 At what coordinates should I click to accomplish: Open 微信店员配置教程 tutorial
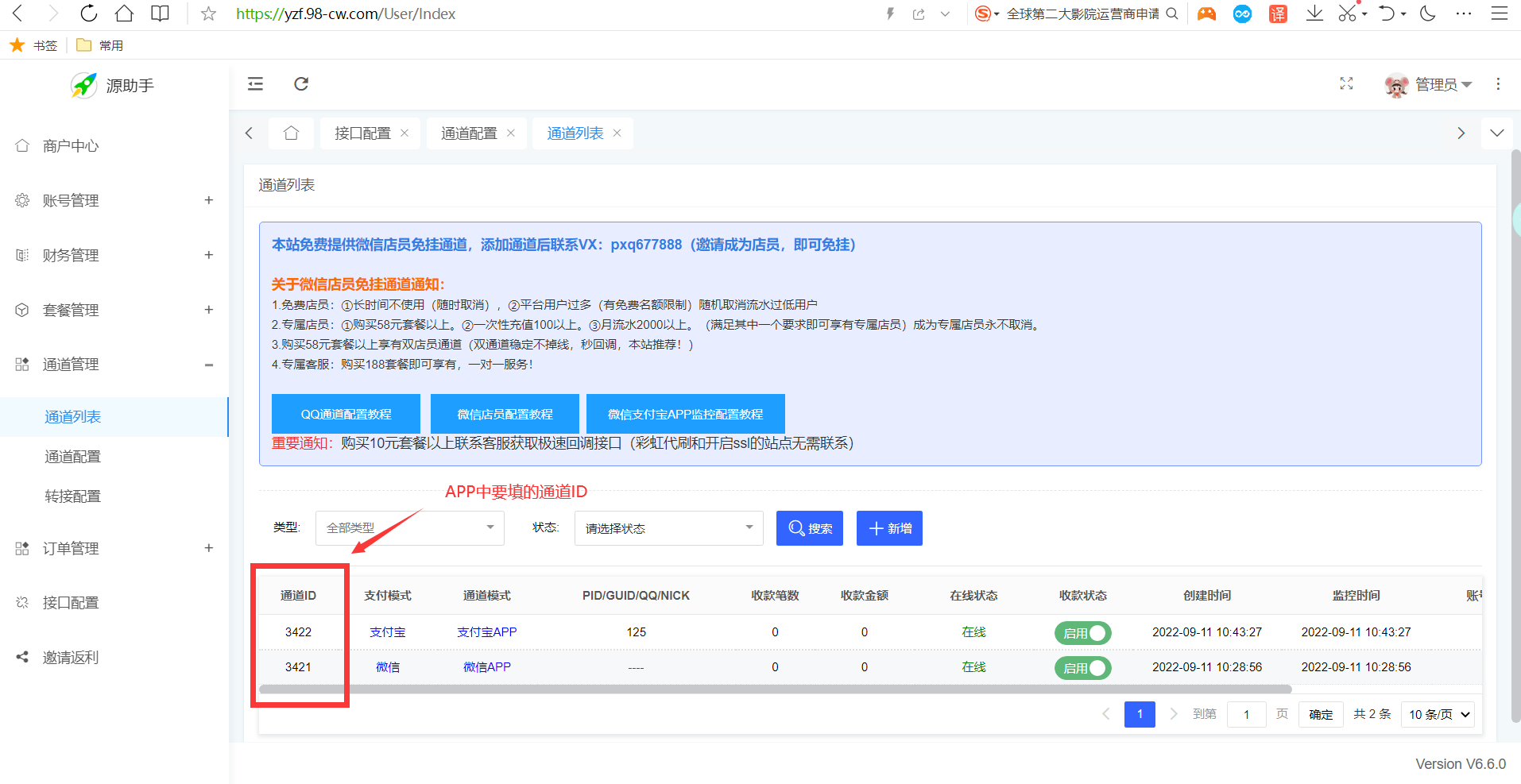click(x=505, y=414)
